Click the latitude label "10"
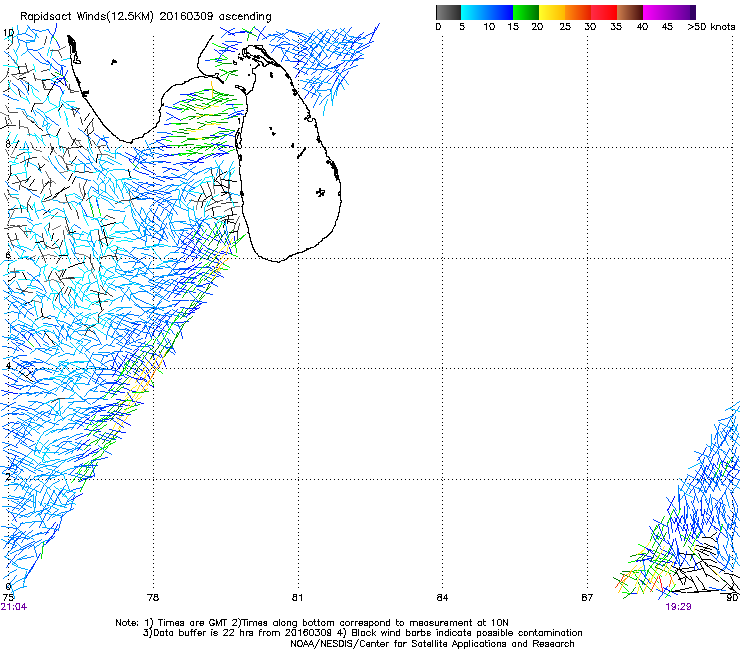Screen dimensions: 740x650 8,33
